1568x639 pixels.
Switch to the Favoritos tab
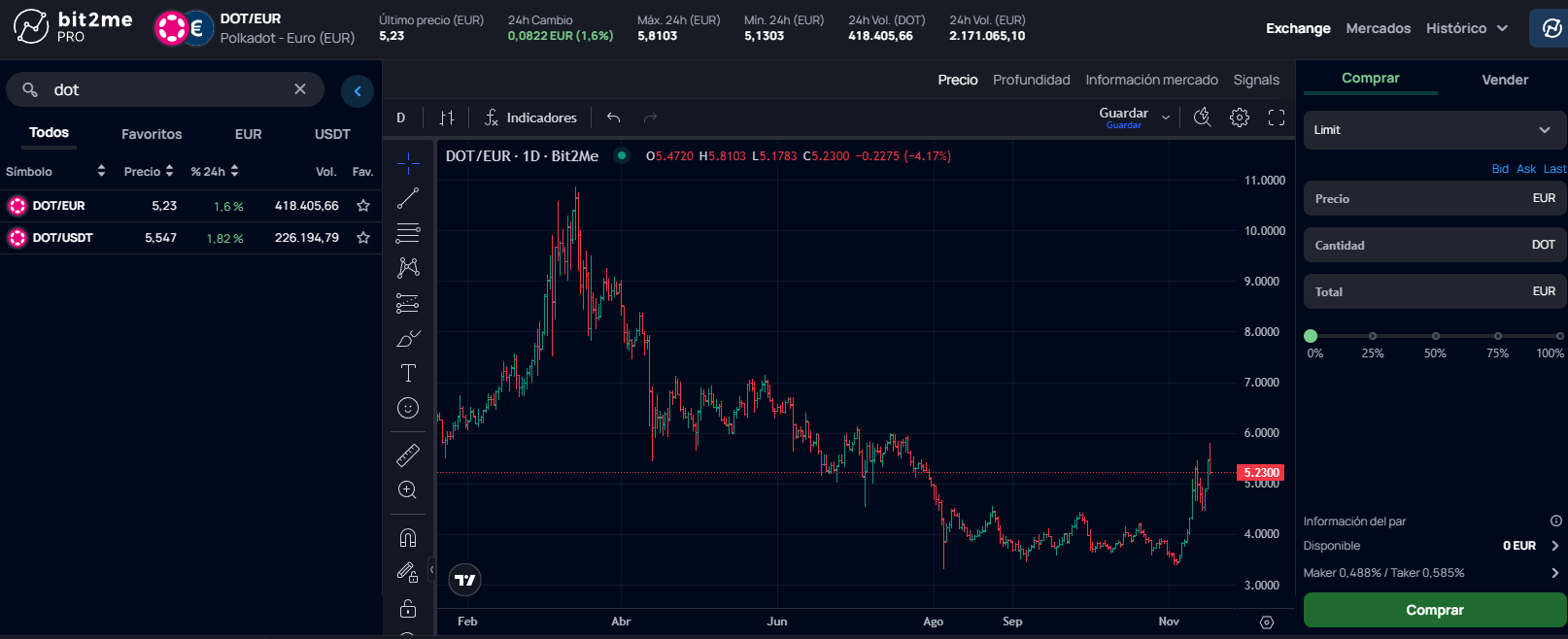(x=152, y=134)
